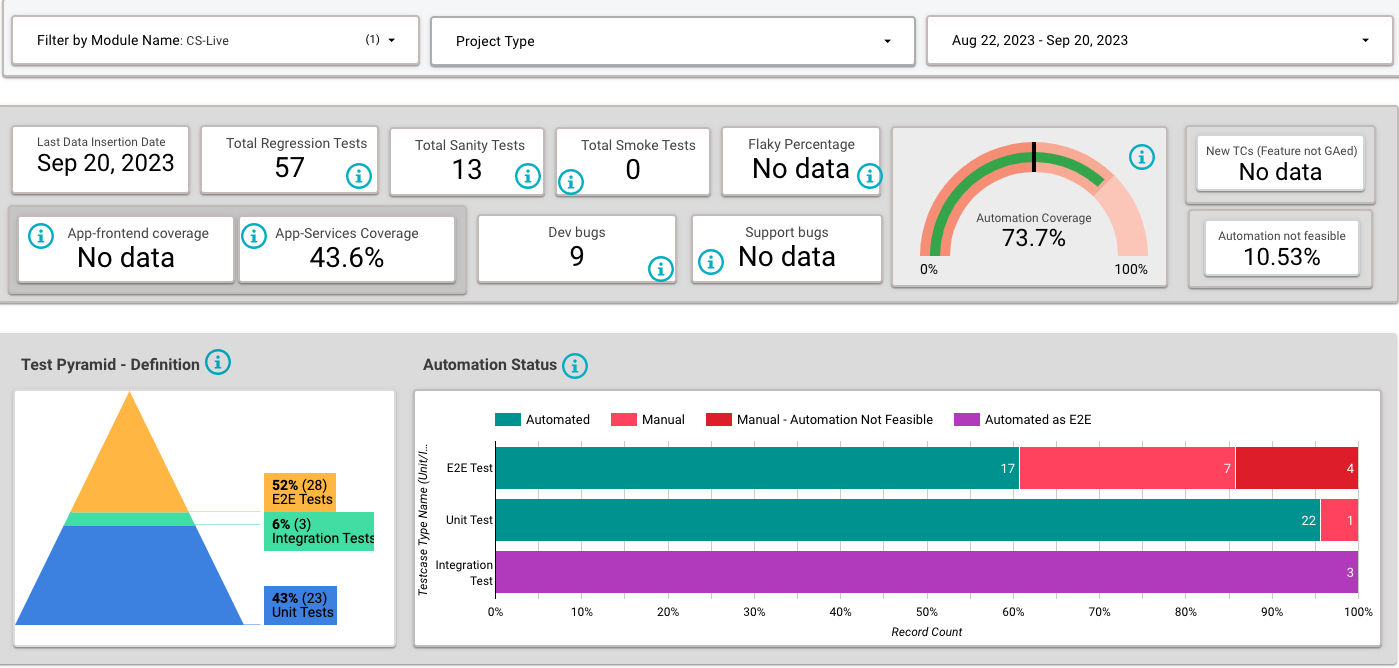This screenshot has height=668, width=1399.
Task: Open the Support bugs info tooltip
Action: (711, 262)
